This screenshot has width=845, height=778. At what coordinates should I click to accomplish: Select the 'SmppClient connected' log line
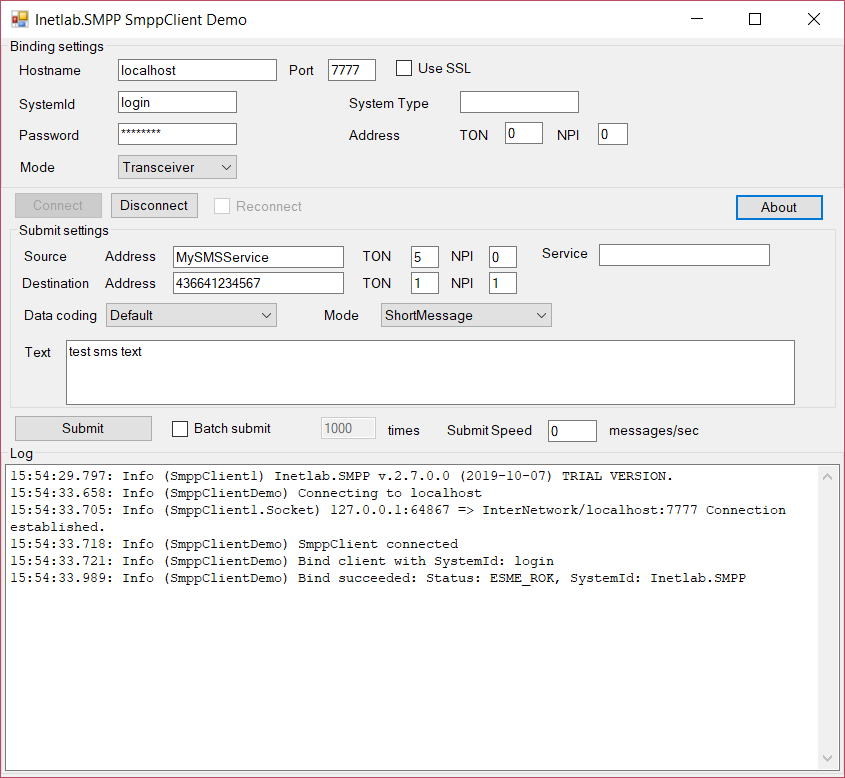tap(234, 544)
